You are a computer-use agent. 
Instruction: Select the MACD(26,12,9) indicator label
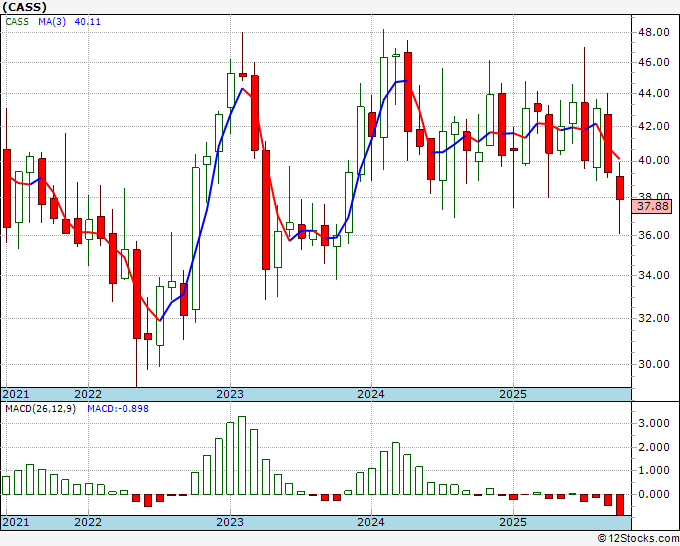(40, 409)
